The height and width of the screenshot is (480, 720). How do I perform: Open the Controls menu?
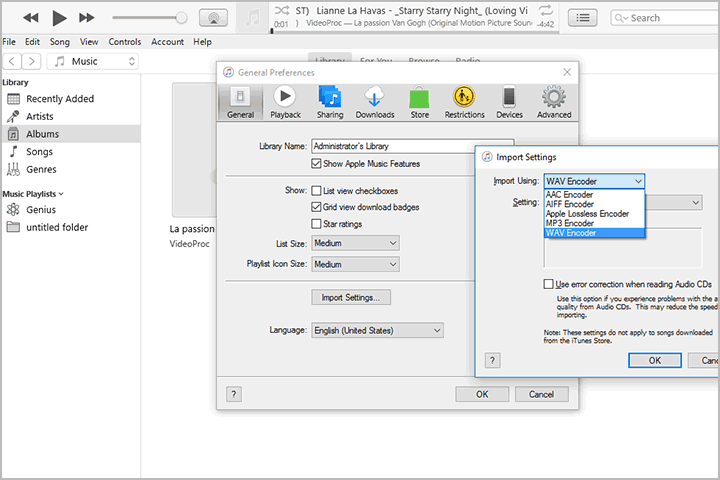click(x=125, y=42)
